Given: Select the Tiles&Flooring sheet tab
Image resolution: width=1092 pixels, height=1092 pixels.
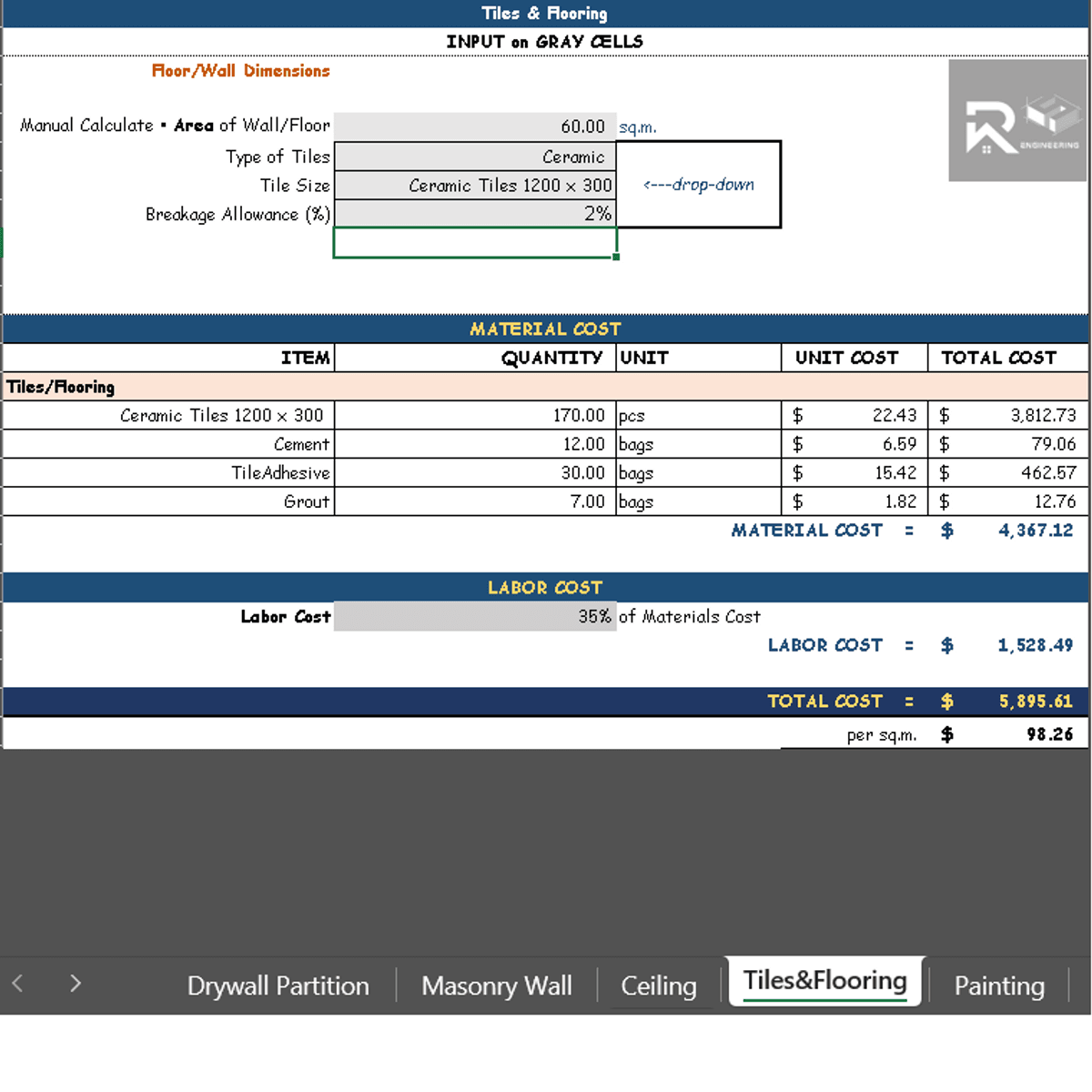Looking at the screenshot, I should pos(824,981).
